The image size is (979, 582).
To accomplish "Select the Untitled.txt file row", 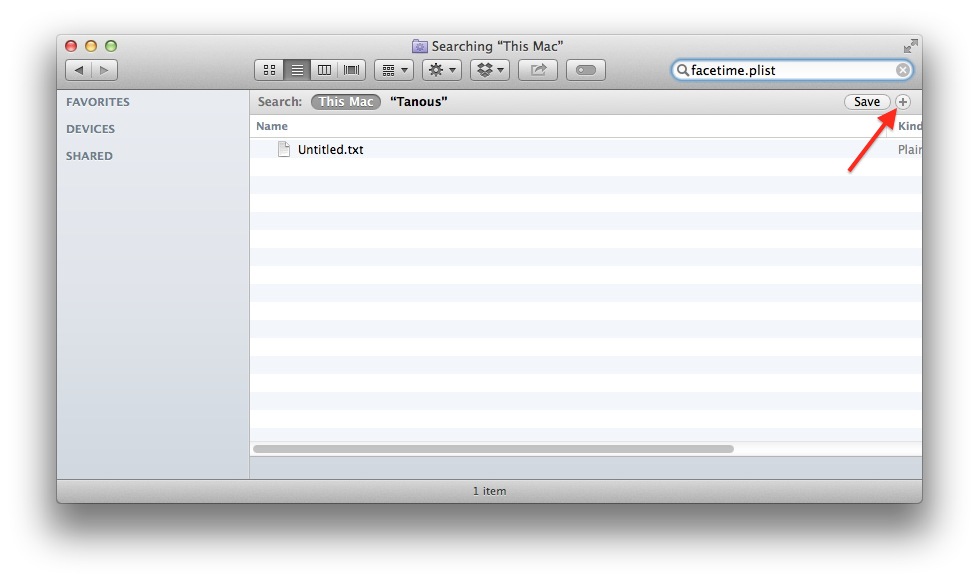I will click(586, 149).
